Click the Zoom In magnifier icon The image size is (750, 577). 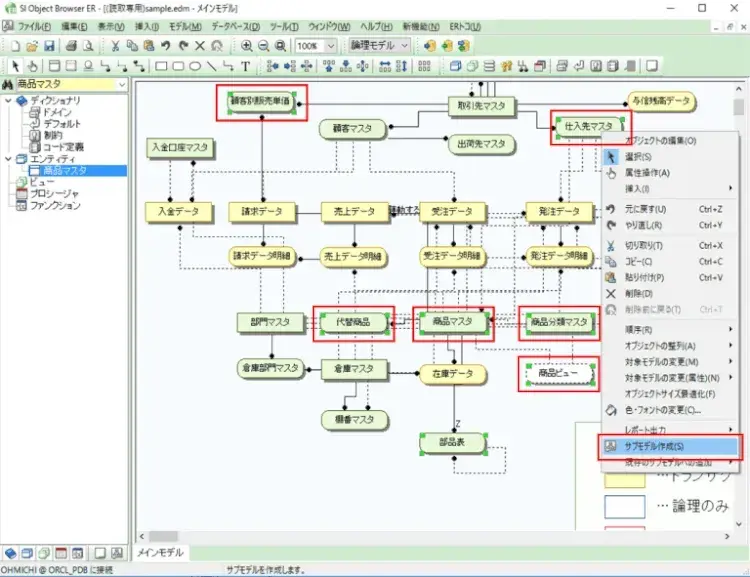pyautogui.click(x=246, y=46)
